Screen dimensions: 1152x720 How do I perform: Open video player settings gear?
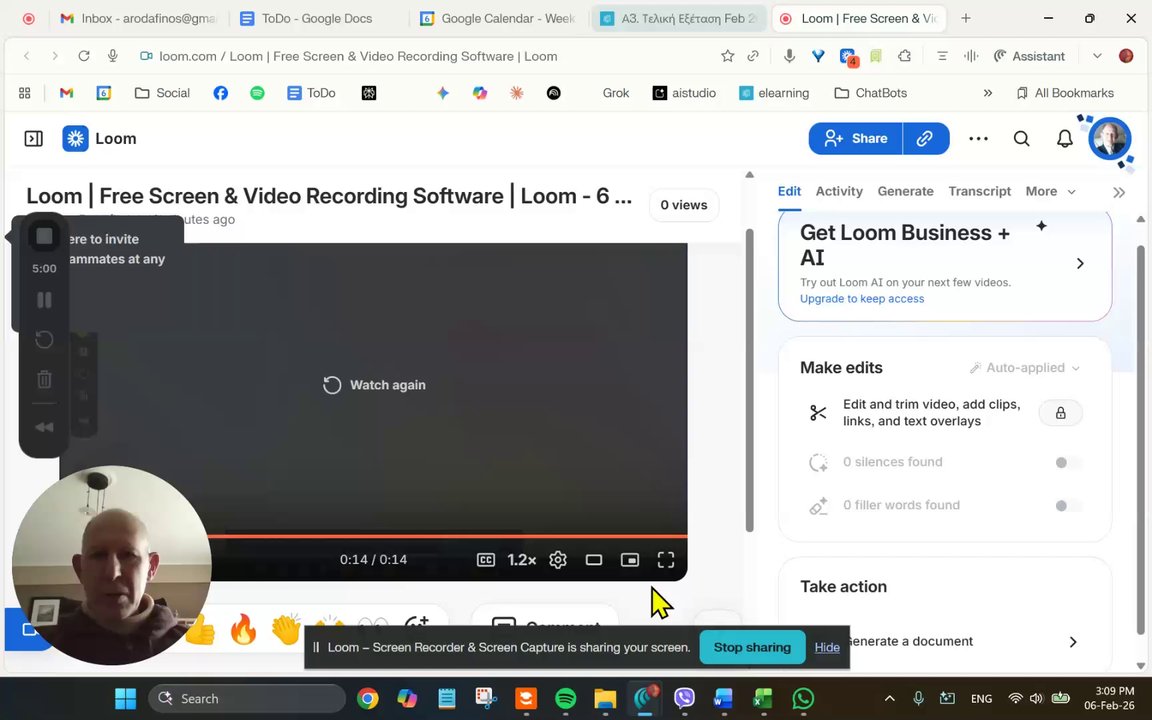click(x=558, y=560)
